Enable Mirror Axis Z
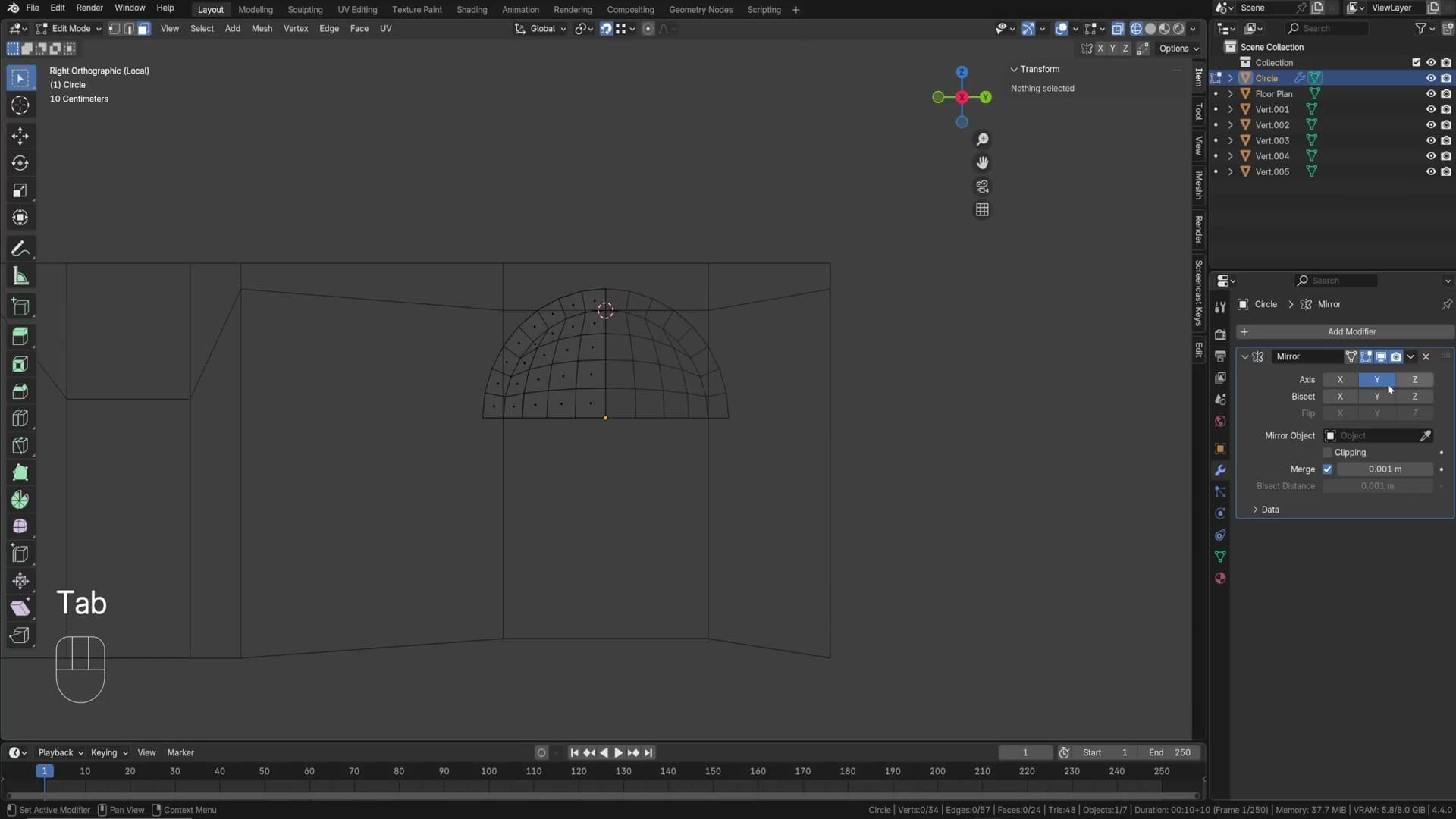 pos(1414,380)
